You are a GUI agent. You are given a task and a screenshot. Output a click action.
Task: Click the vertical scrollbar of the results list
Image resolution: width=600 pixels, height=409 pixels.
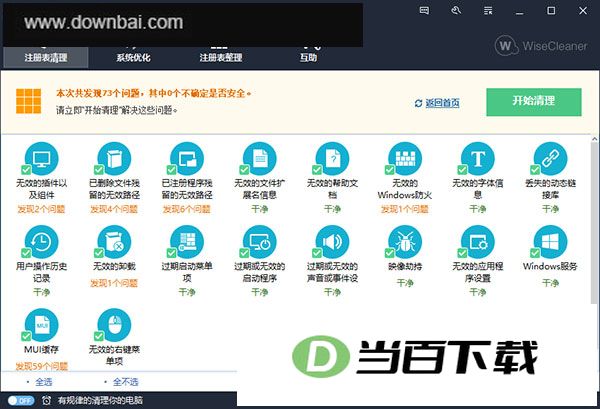click(595, 224)
